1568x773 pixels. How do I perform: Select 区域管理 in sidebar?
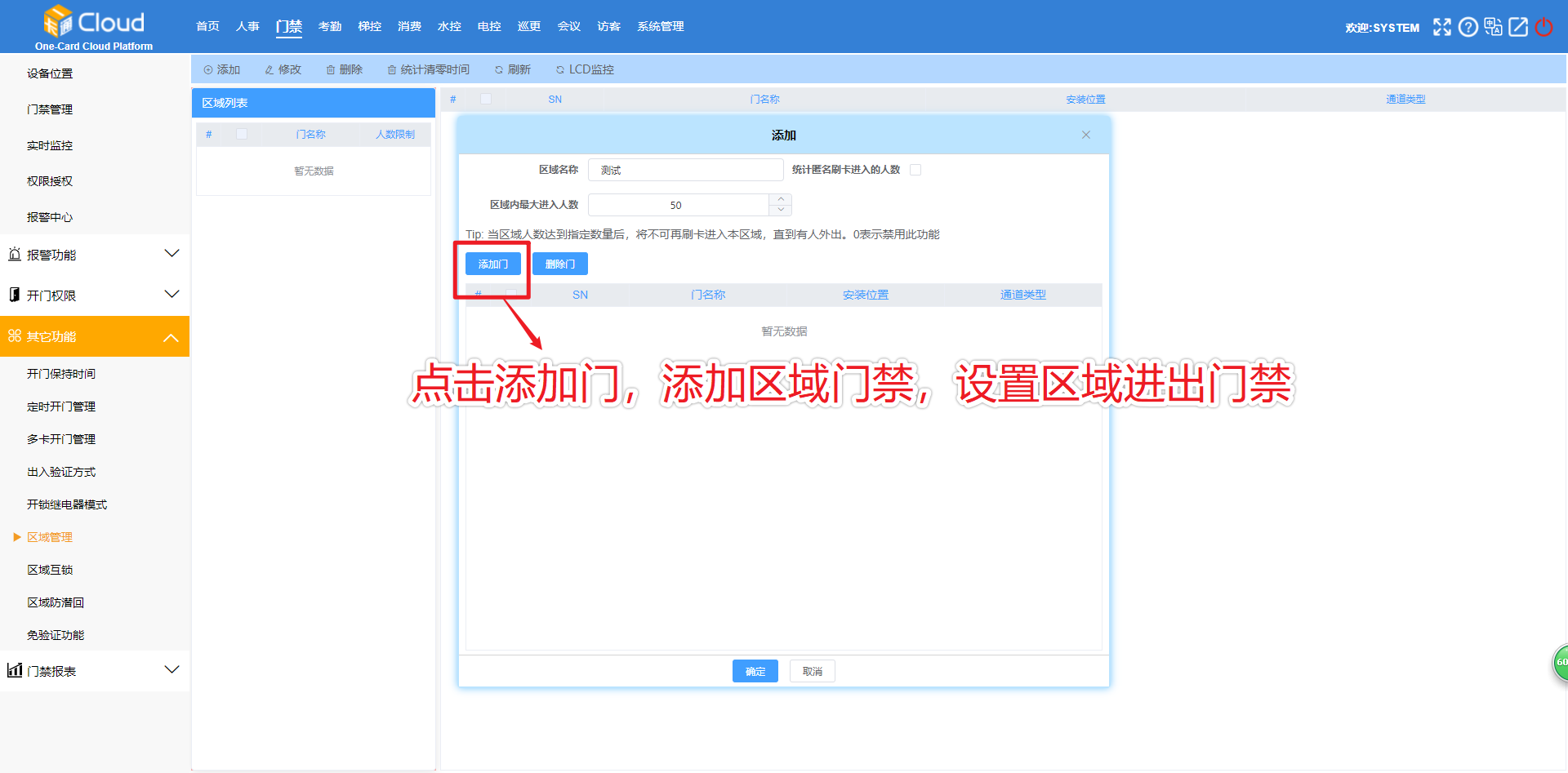[50, 537]
